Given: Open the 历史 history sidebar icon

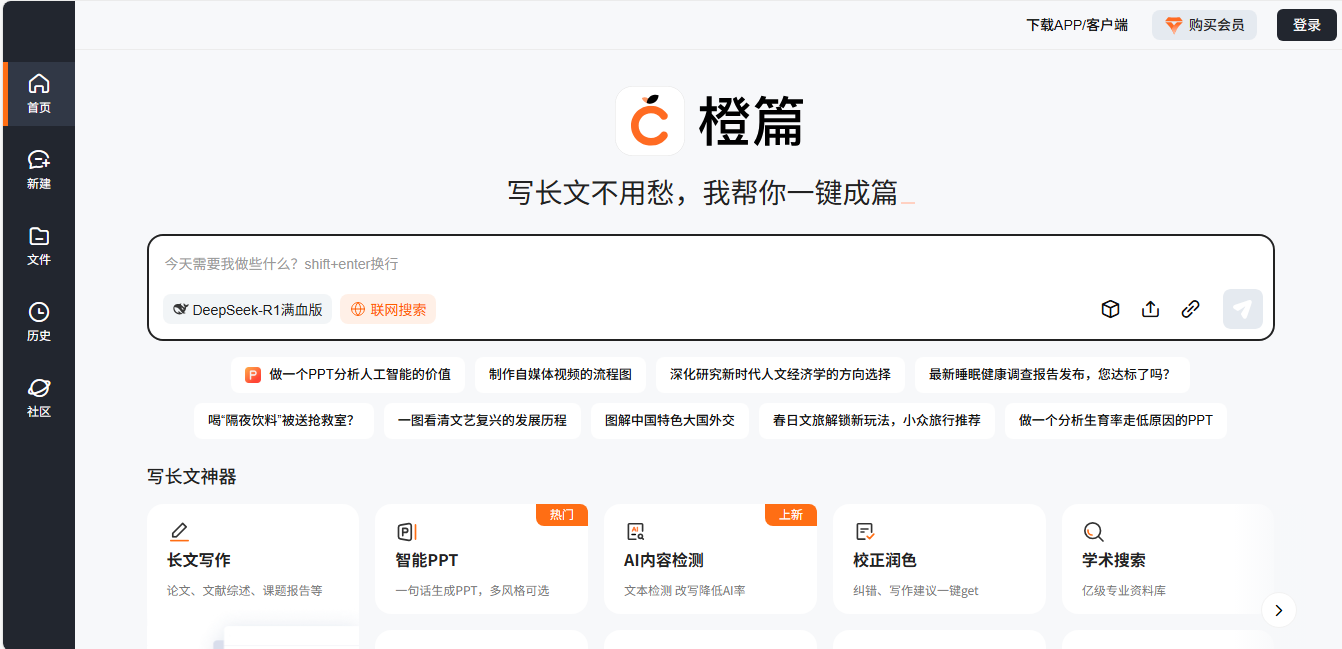Looking at the screenshot, I should [39, 312].
